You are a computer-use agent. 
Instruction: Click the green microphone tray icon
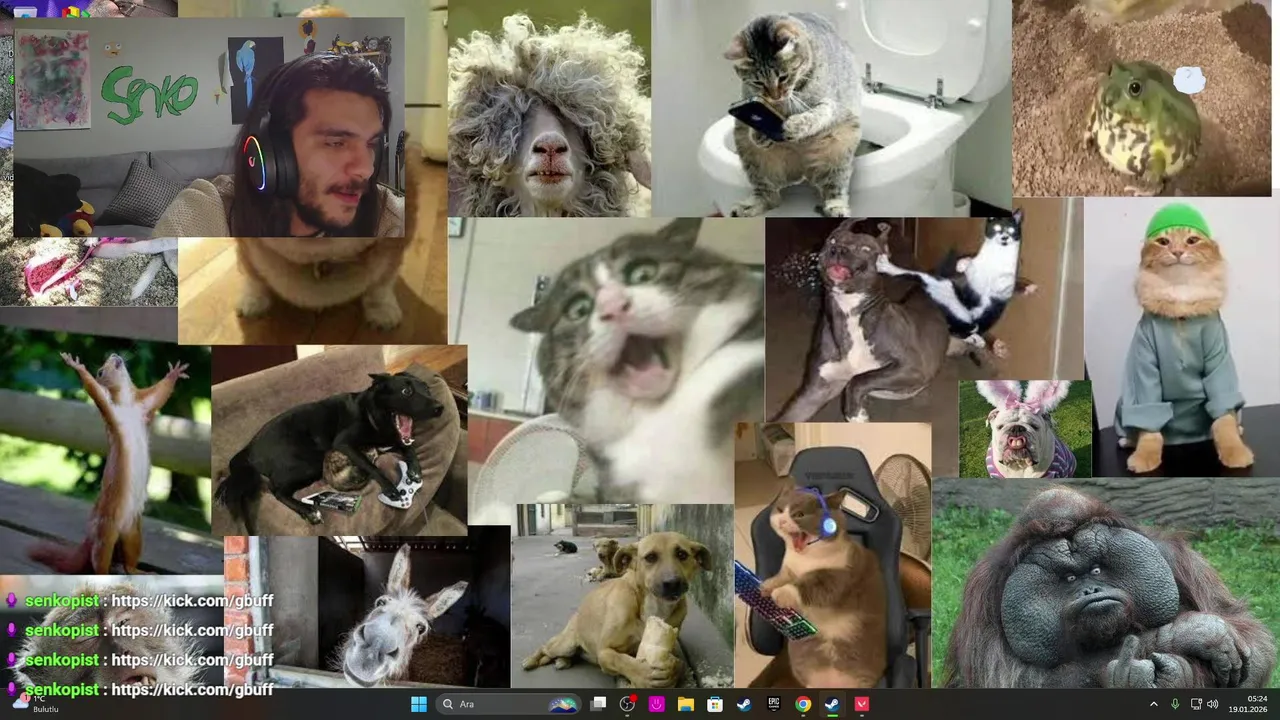[1175, 704]
